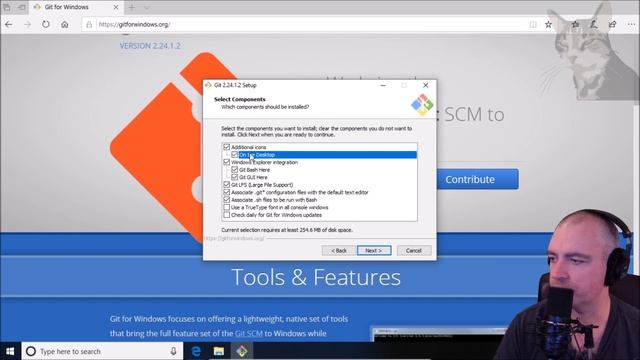Close the Git for Windows tab
This screenshot has width=640, height=360.
click(116, 7)
